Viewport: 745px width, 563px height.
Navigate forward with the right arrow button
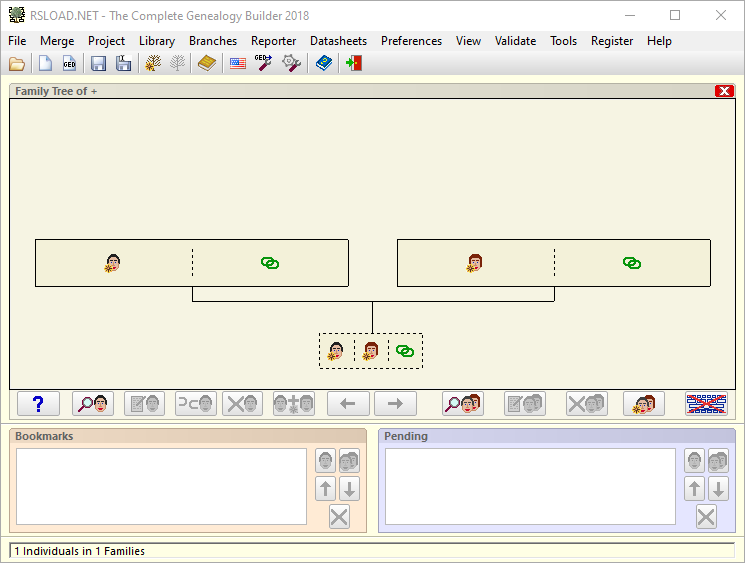[395, 404]
